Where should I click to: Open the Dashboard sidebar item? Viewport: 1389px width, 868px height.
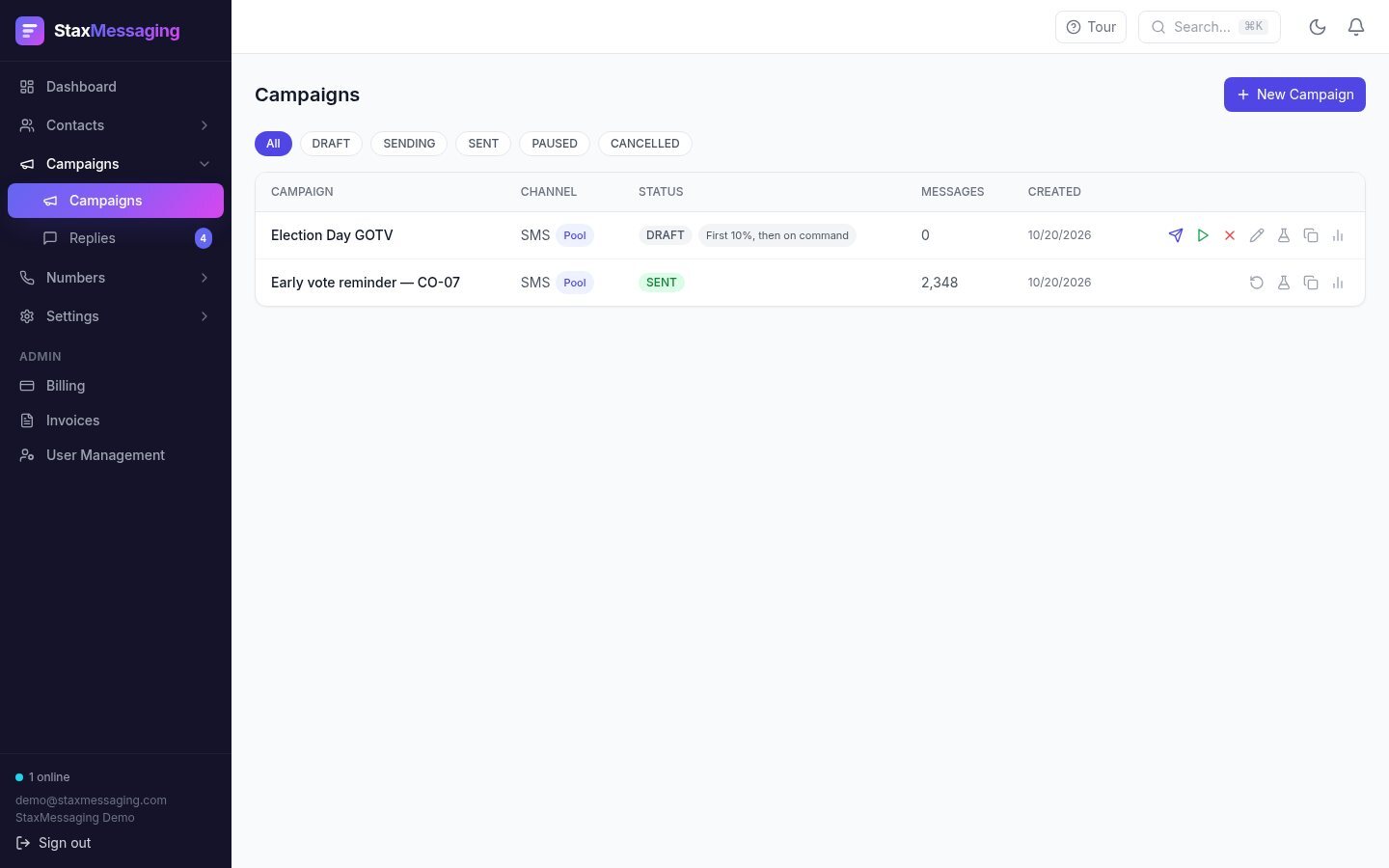tap(116, 87)
